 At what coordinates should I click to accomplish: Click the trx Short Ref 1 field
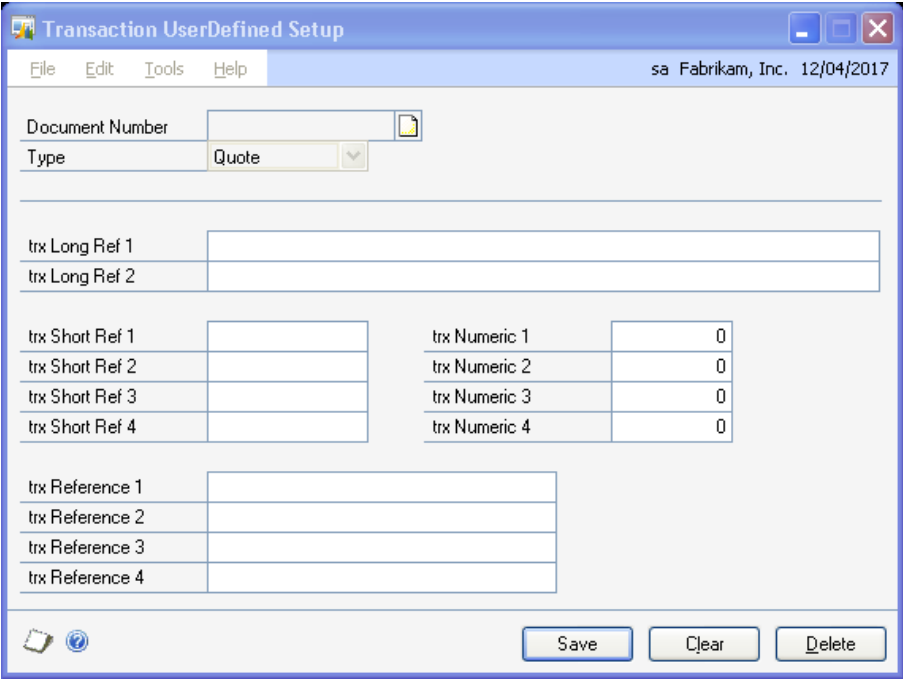tap(288, 336)
